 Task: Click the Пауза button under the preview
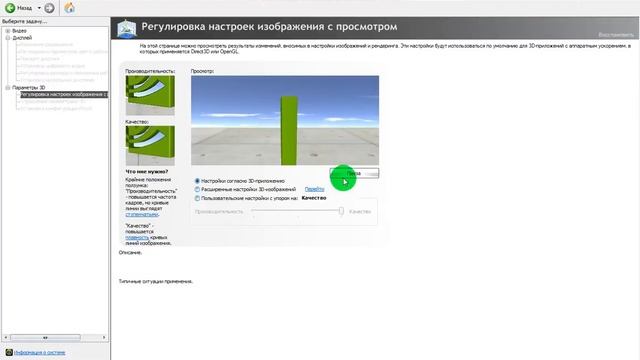[354, 173]
